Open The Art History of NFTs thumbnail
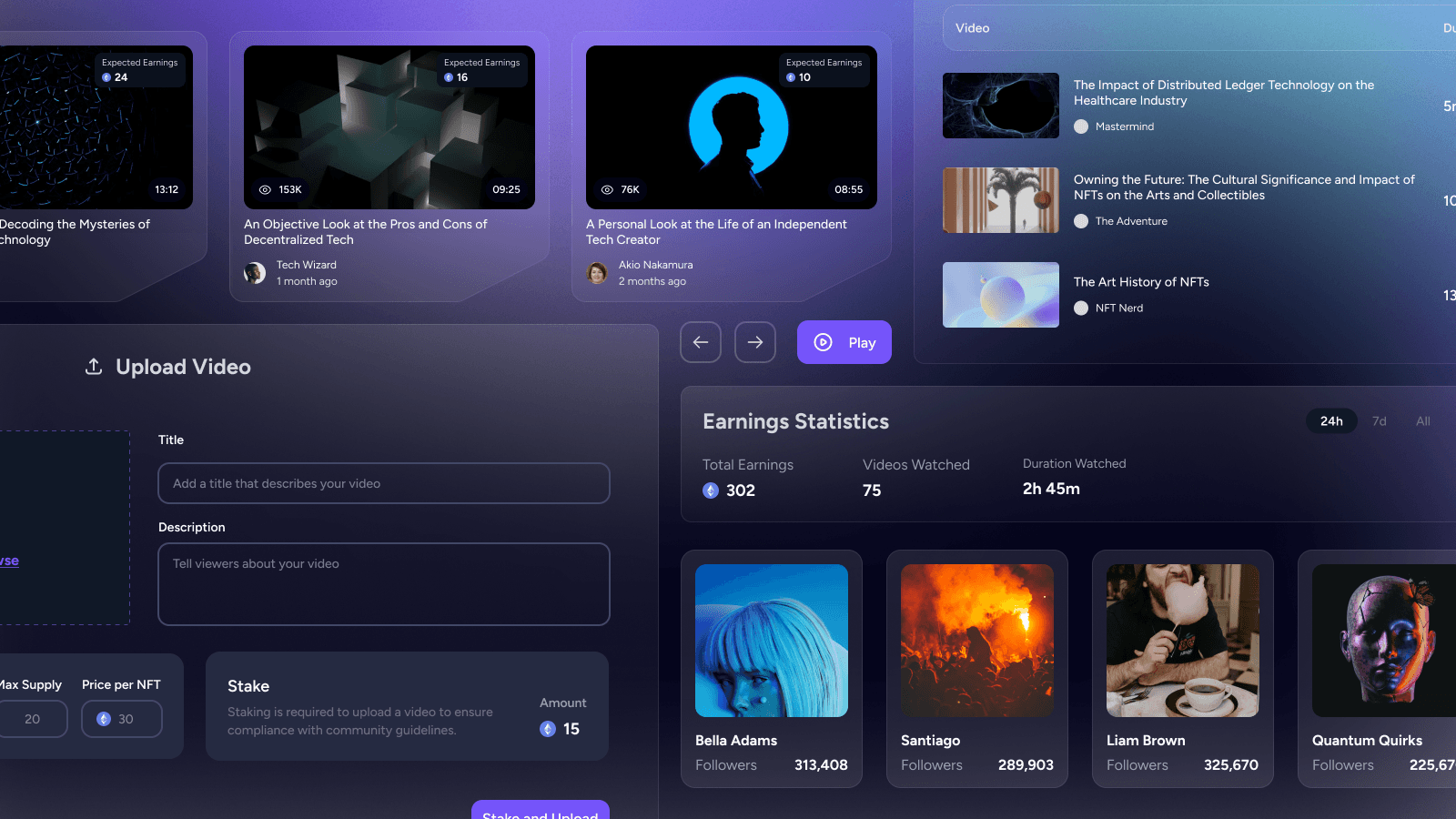1456x819 pixels. pyautogui.click(x=1001, y=295)
